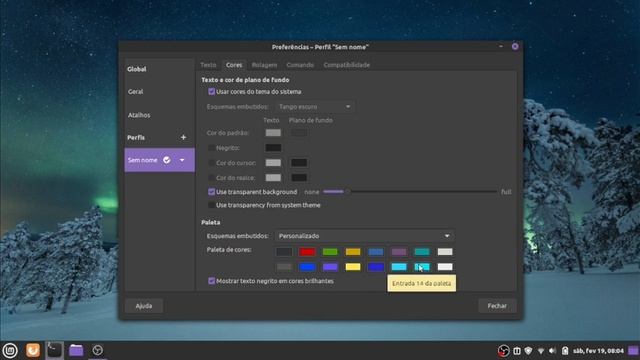This screenshot has width=640, height=360.
Task: Edit the green palette swatch
Action: [x=330, y=252]
